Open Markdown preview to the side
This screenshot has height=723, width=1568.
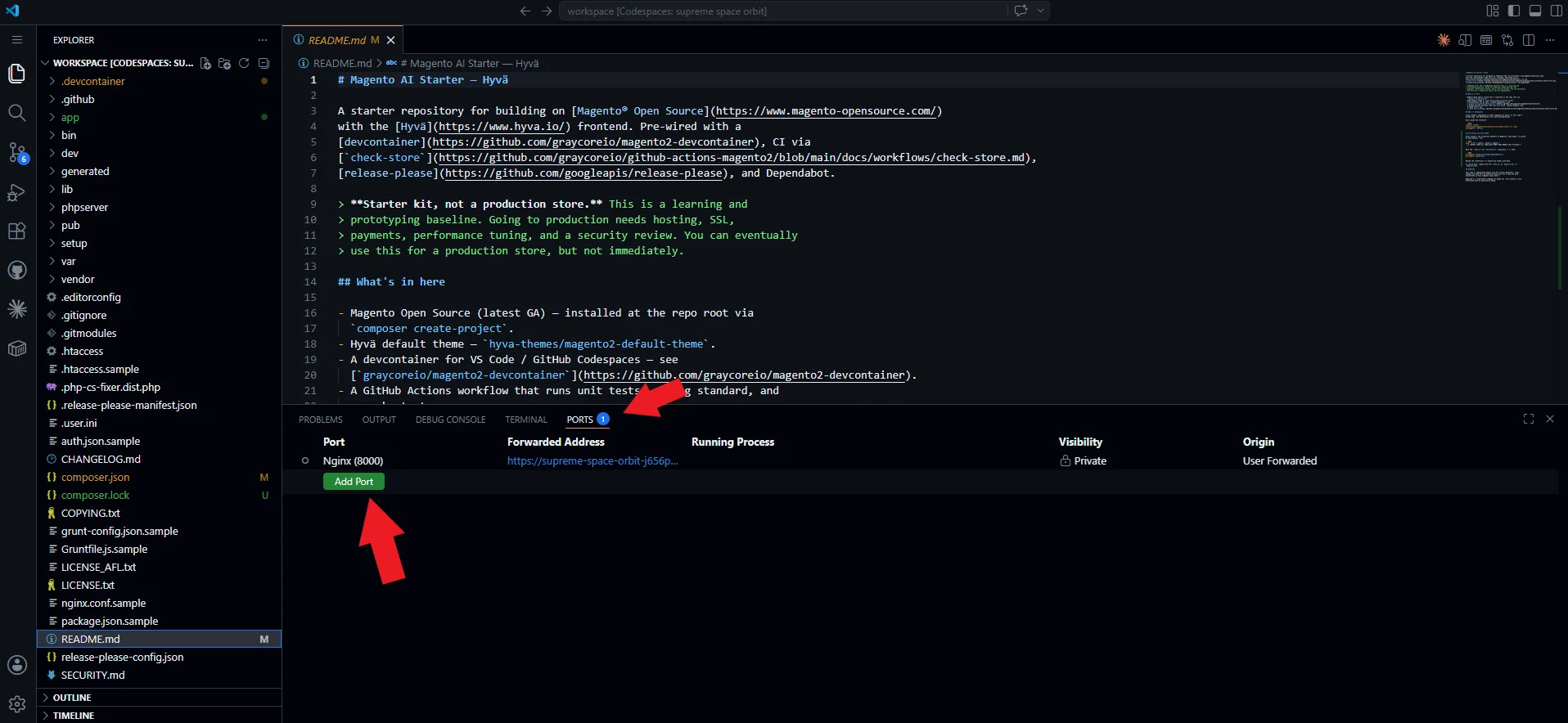pos(1465,40)
